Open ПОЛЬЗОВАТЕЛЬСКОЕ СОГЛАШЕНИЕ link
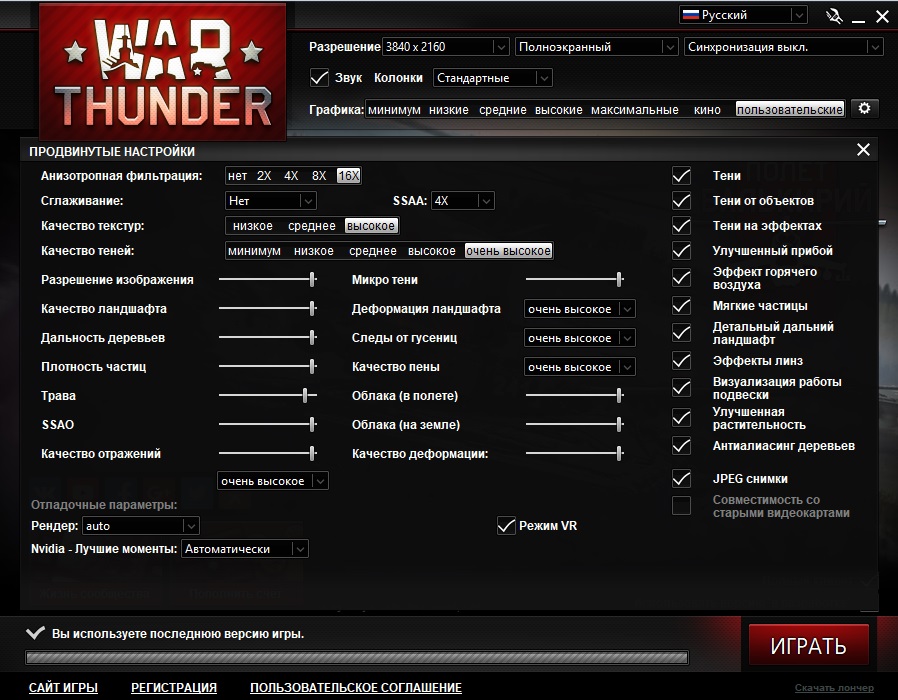Image resolution: width=898 pixels, height=700 pixels. click(x=356, y=687)
